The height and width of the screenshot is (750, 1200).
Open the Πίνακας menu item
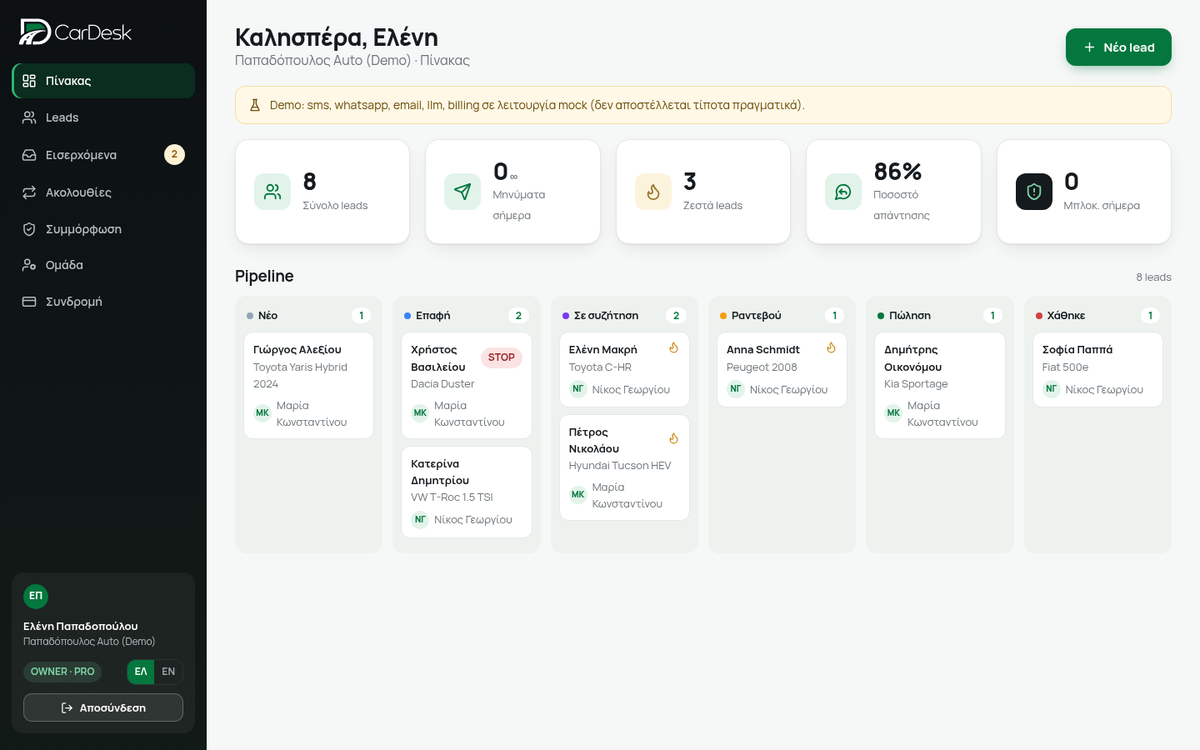[103, 81]
